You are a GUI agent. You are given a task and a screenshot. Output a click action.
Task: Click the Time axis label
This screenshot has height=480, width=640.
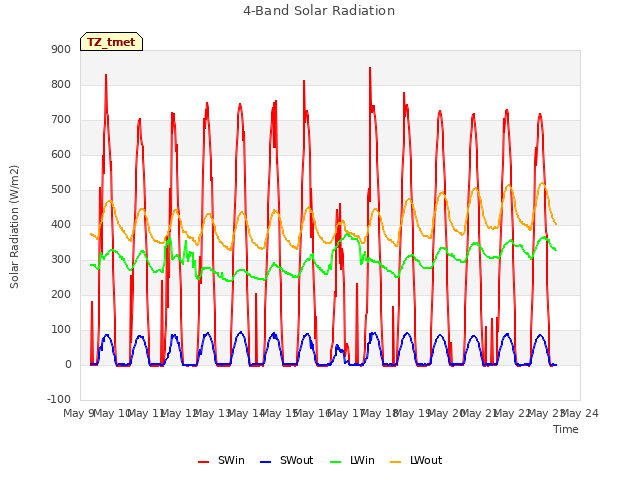(566, 429)
